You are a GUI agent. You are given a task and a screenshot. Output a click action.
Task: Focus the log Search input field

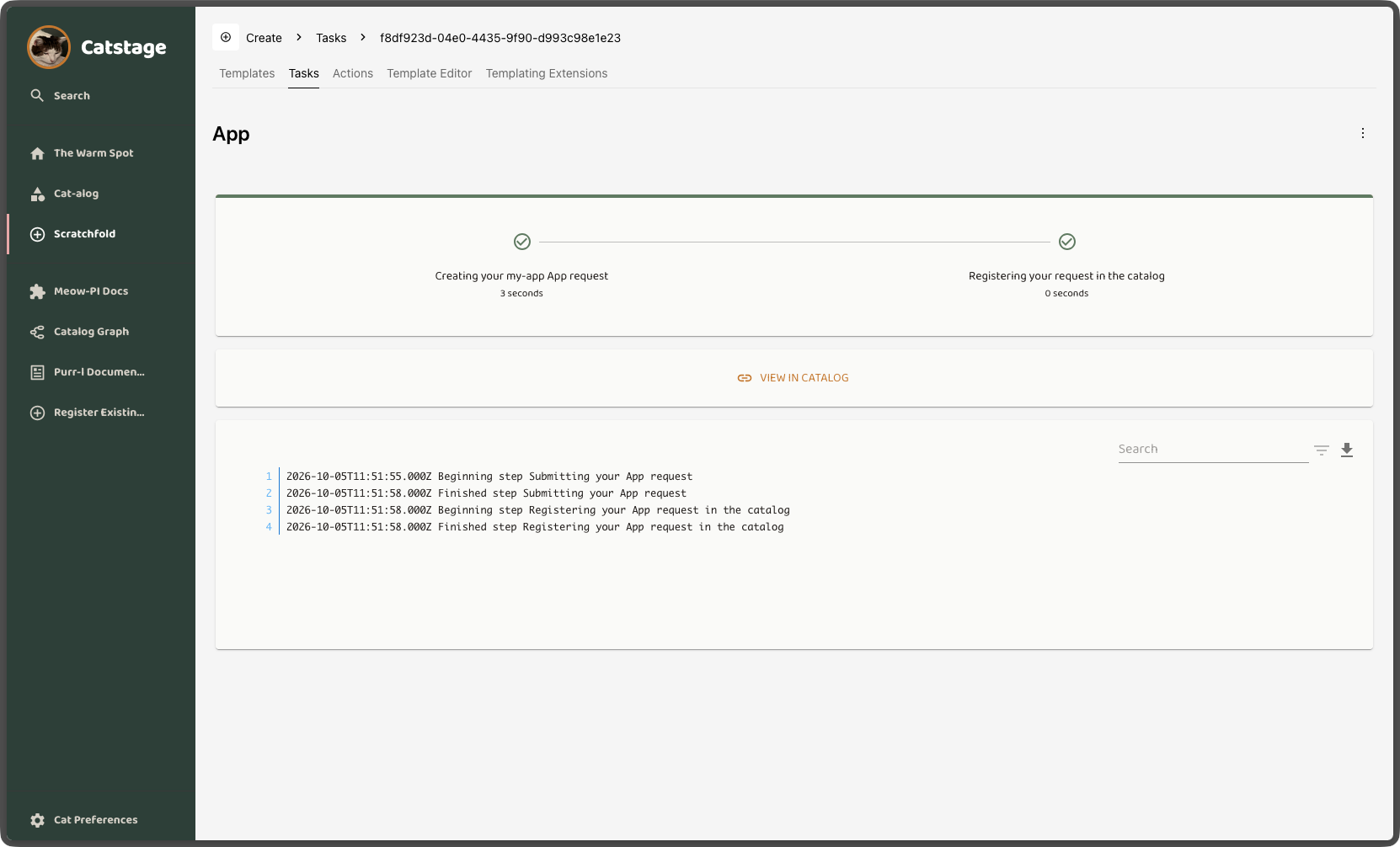1213,450
